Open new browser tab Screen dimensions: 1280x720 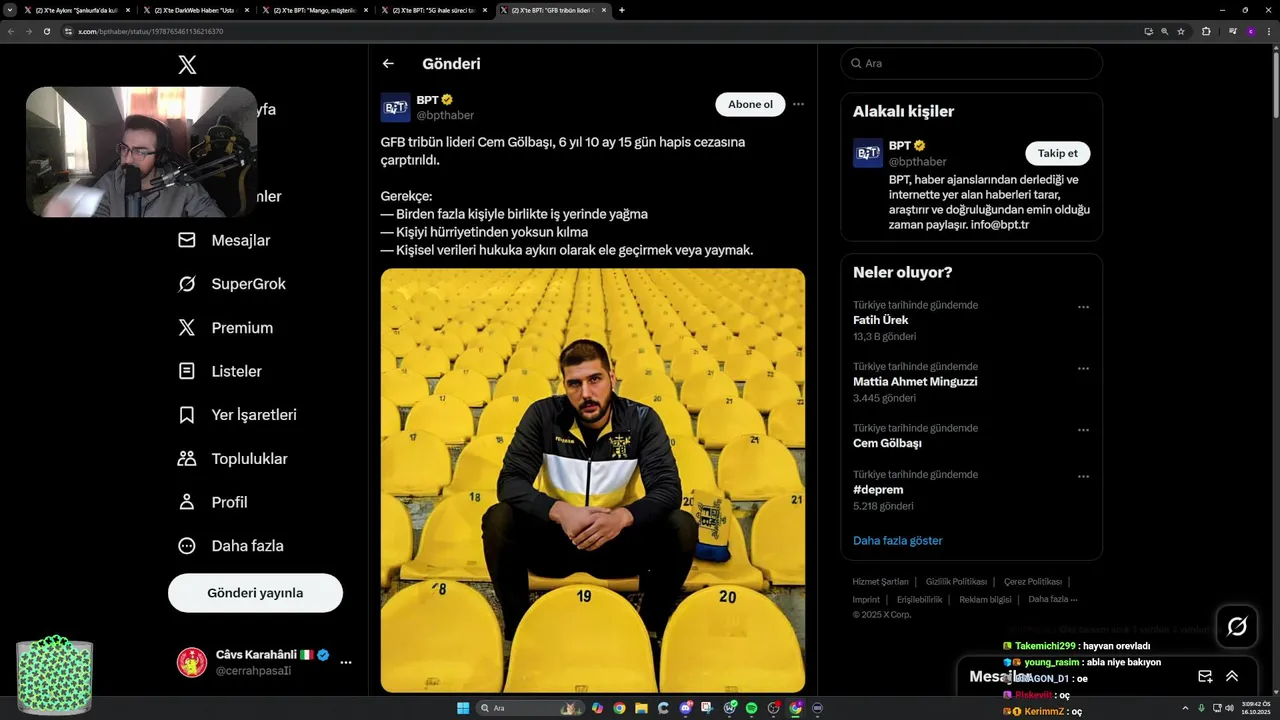[621, 10]
